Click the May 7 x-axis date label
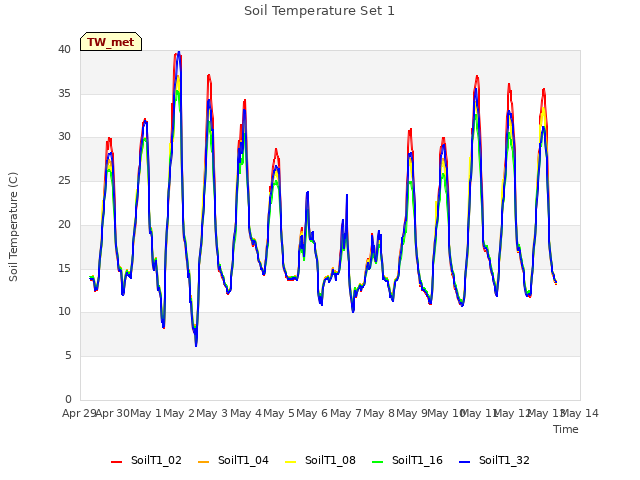Image resolution: width=640 pixels, height=480 pixels. 346,413
